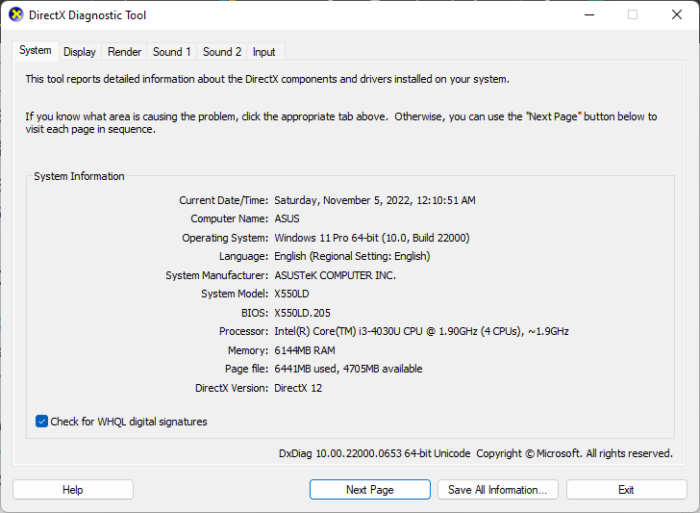Go to the Sound 1 tab
This screenshot has width=700, height=513.
click(x=171, y=52)
